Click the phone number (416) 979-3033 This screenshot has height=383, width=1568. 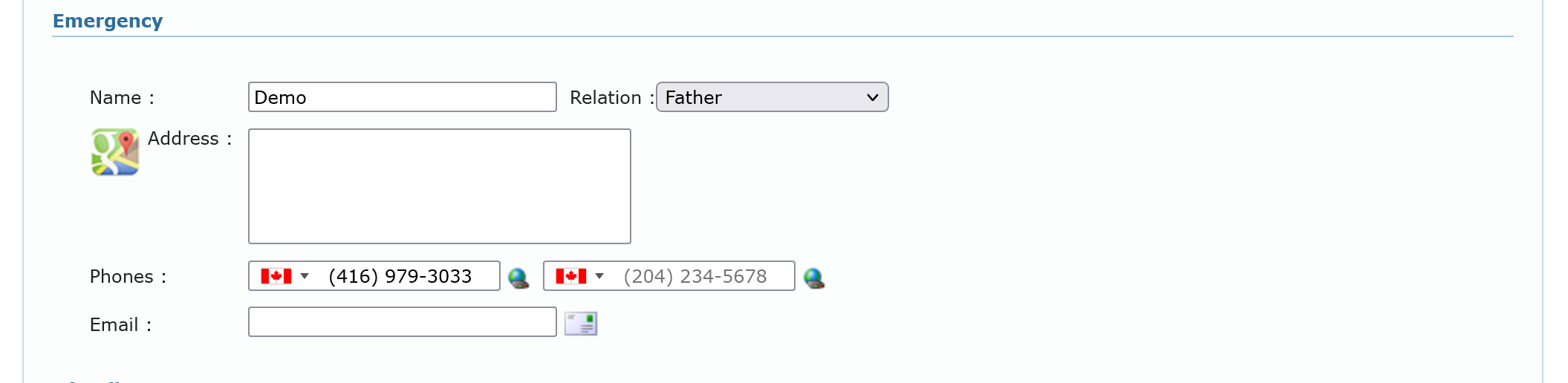pos(400,276)
